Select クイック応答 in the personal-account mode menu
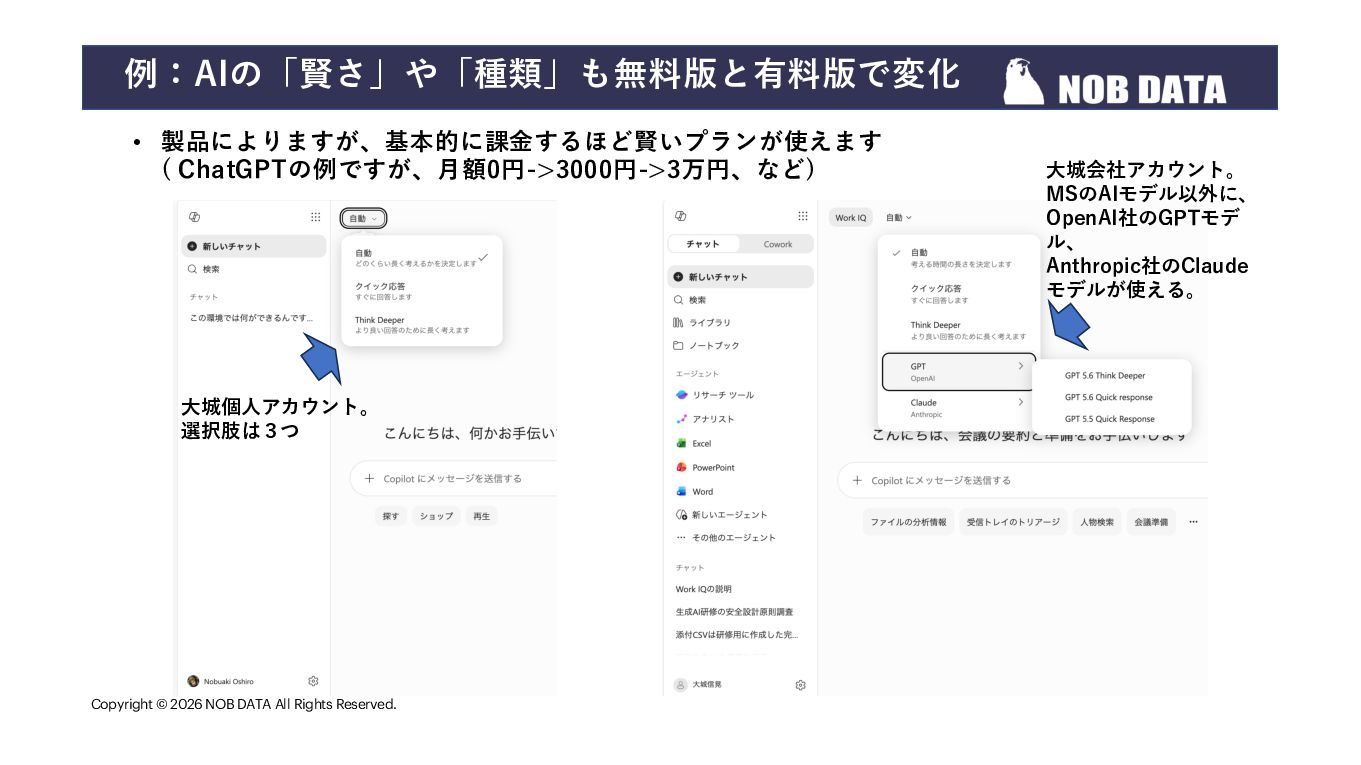1361x765 pixels. pos(422,291)
